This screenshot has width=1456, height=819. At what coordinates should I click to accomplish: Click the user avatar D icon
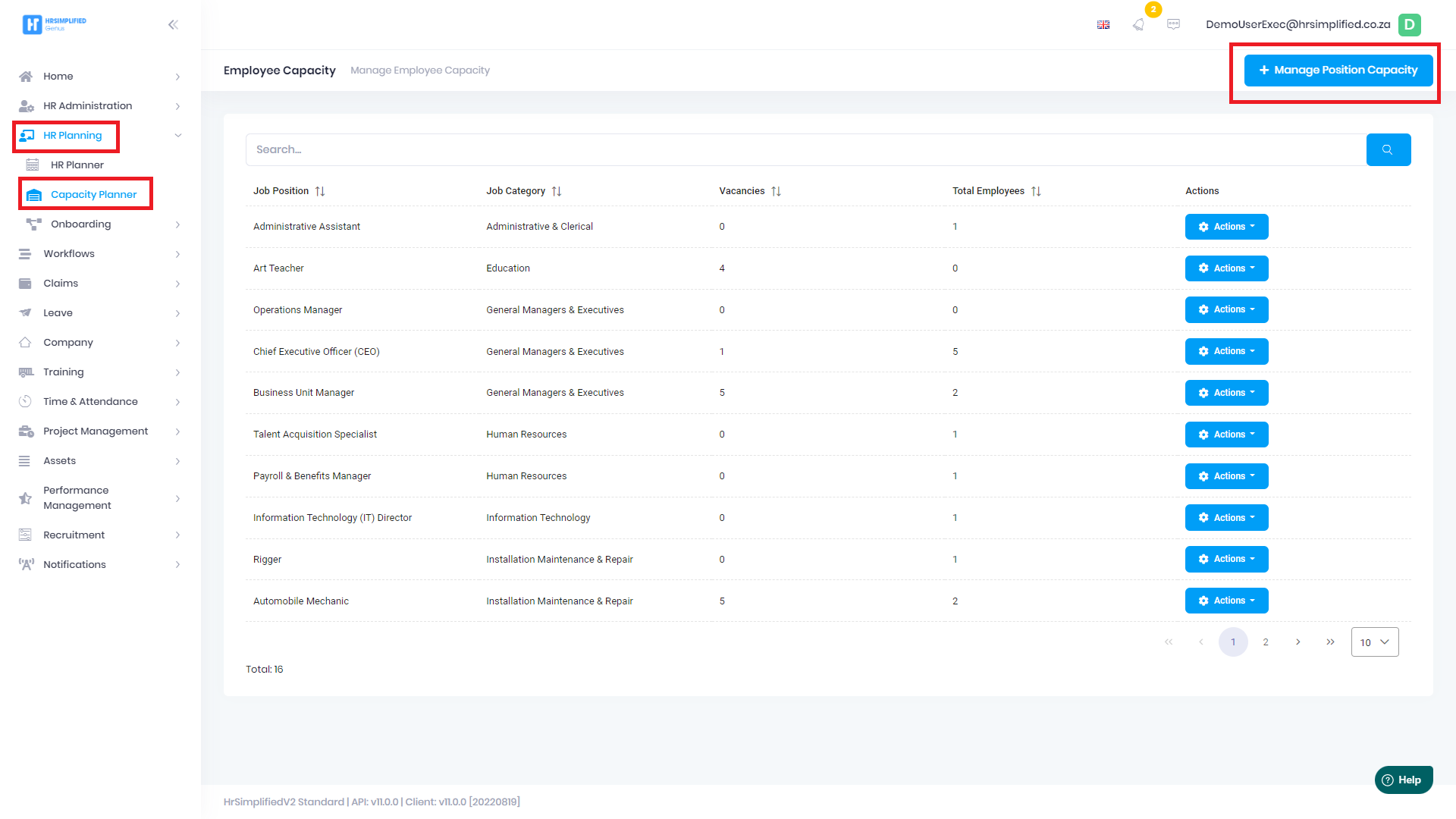pos(1409,24)
